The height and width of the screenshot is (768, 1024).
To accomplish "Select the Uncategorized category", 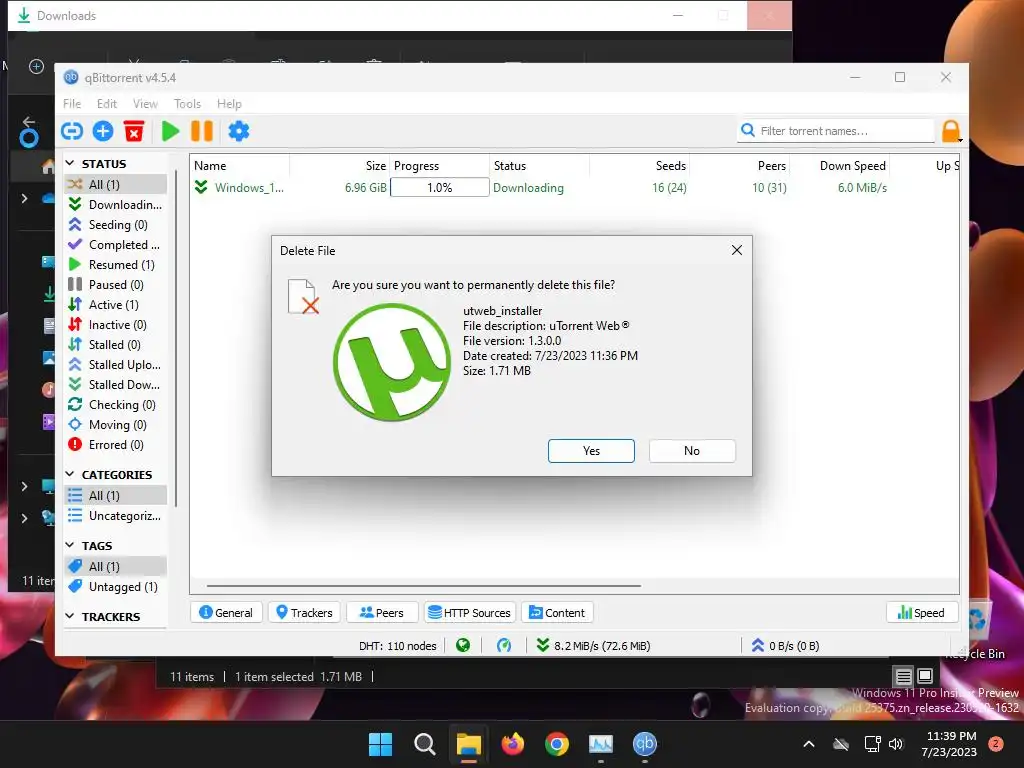I will click(x=116, y=516).
